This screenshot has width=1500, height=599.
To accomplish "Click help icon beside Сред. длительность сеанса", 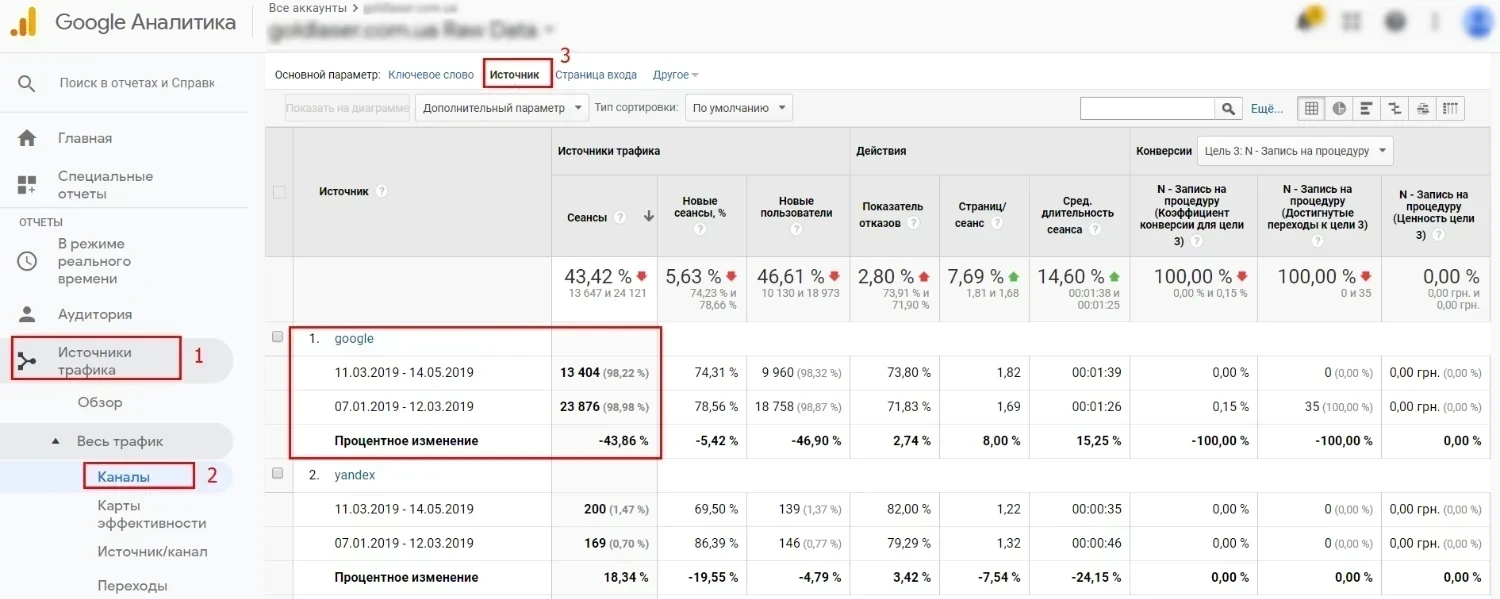I will coord(1095,229).
